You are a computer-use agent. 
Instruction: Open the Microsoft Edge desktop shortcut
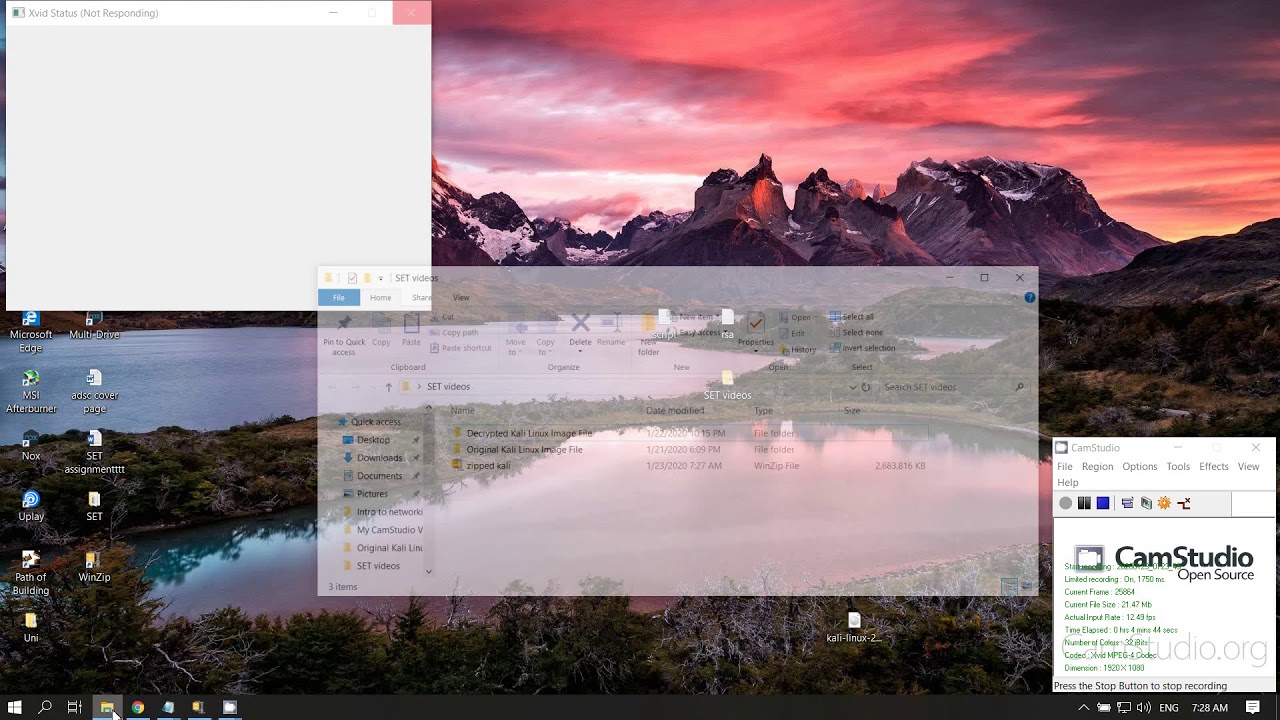point(31,333)
